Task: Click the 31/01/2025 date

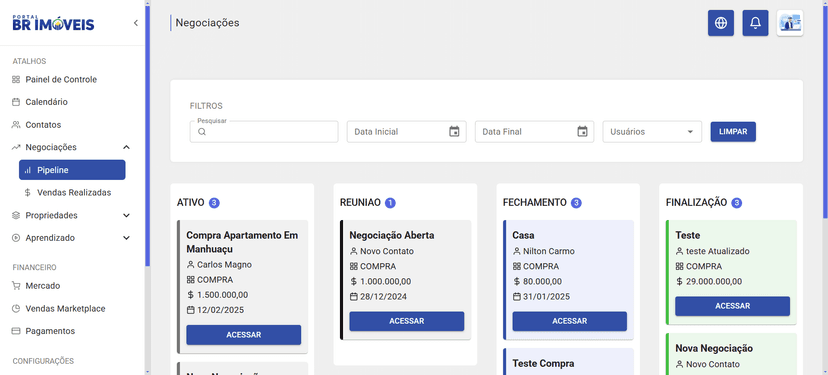Action: (x=547, y=297)
